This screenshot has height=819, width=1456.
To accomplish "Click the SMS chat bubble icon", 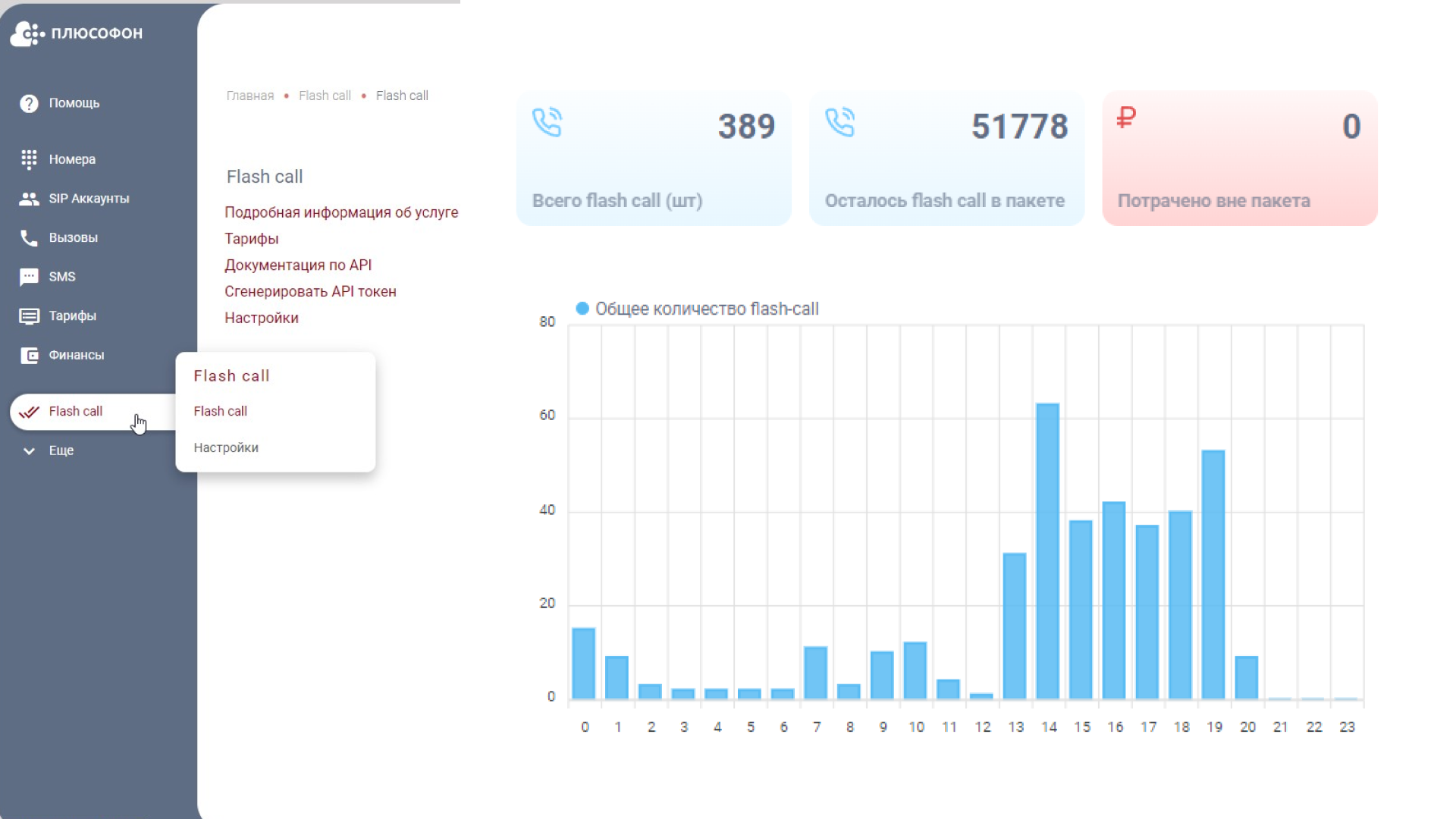I will point(29,277).
